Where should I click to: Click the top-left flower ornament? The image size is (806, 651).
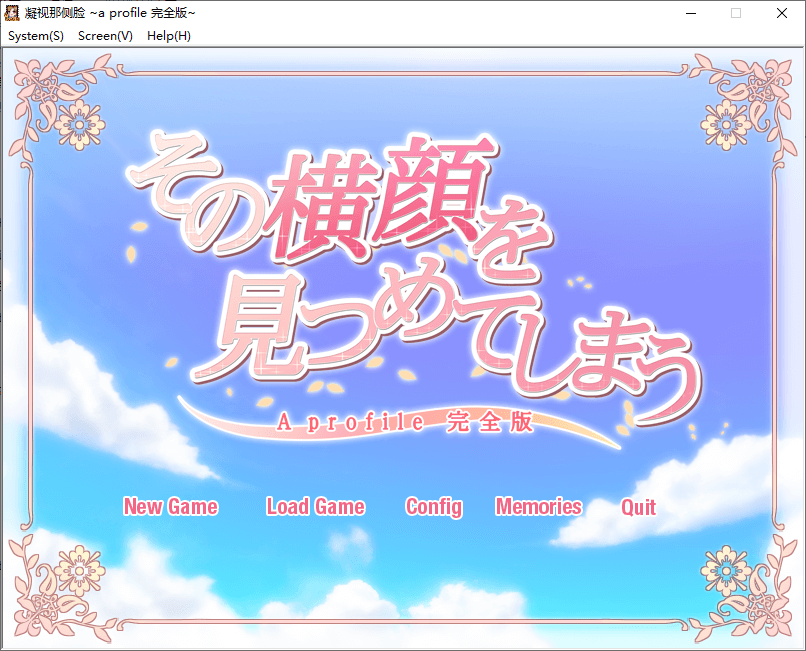pos(78,124)
